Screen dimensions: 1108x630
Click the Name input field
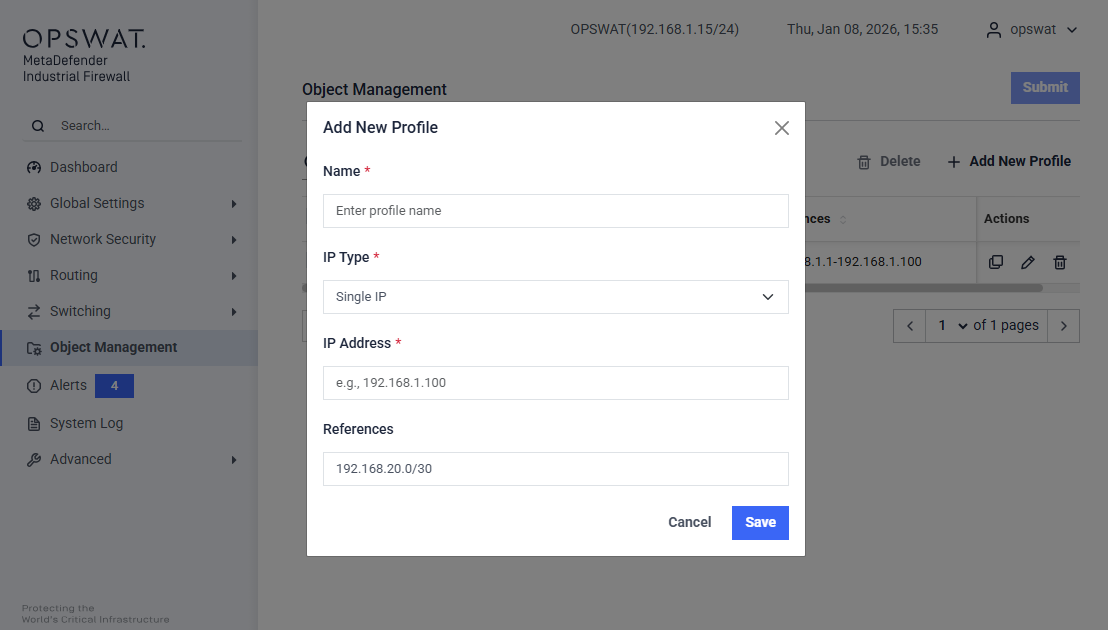pos(556,211)
